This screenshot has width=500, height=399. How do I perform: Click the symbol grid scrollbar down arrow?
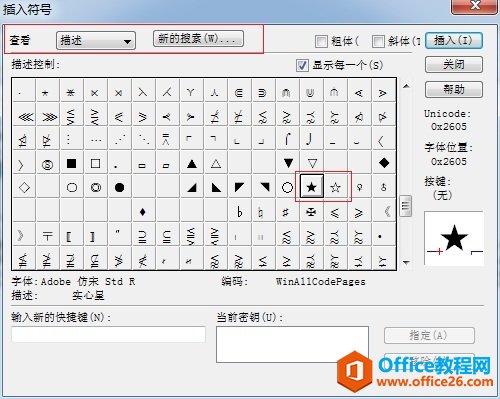tap(406, 262)
